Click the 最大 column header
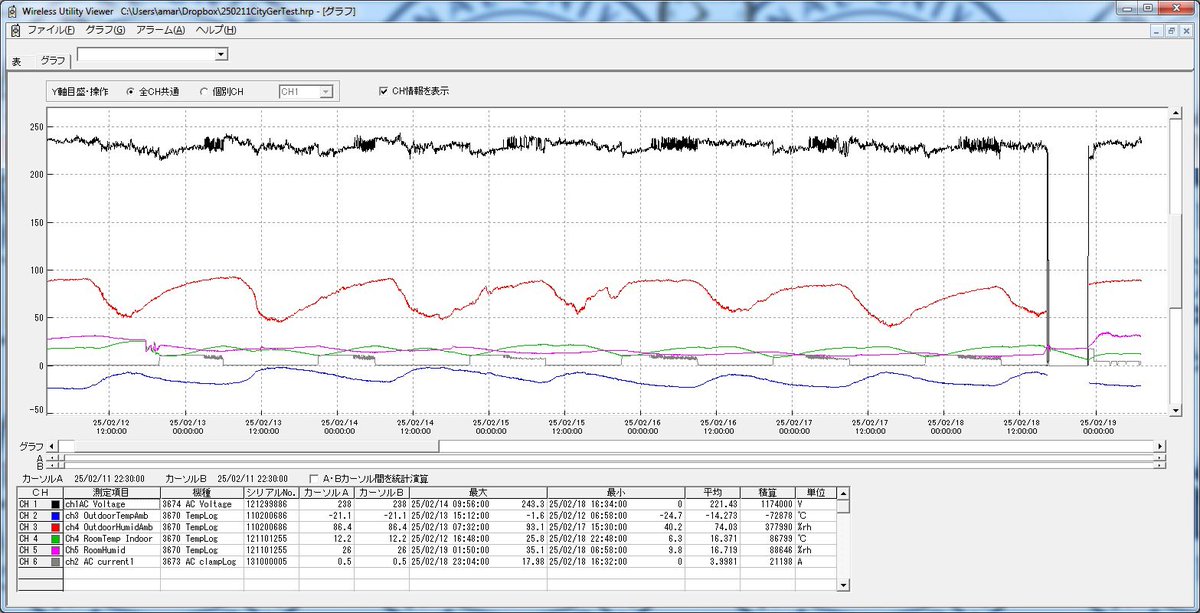The width and height of the screenshot is (1200, 613). click(x=478, y=493)
